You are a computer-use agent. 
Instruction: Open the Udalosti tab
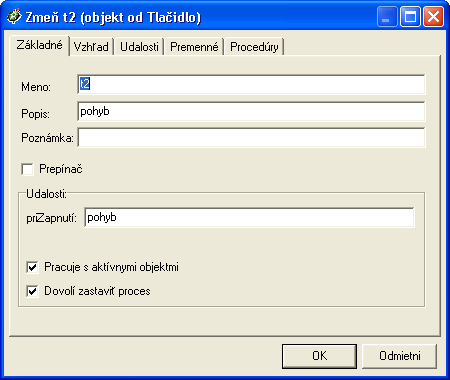point(139,47)
